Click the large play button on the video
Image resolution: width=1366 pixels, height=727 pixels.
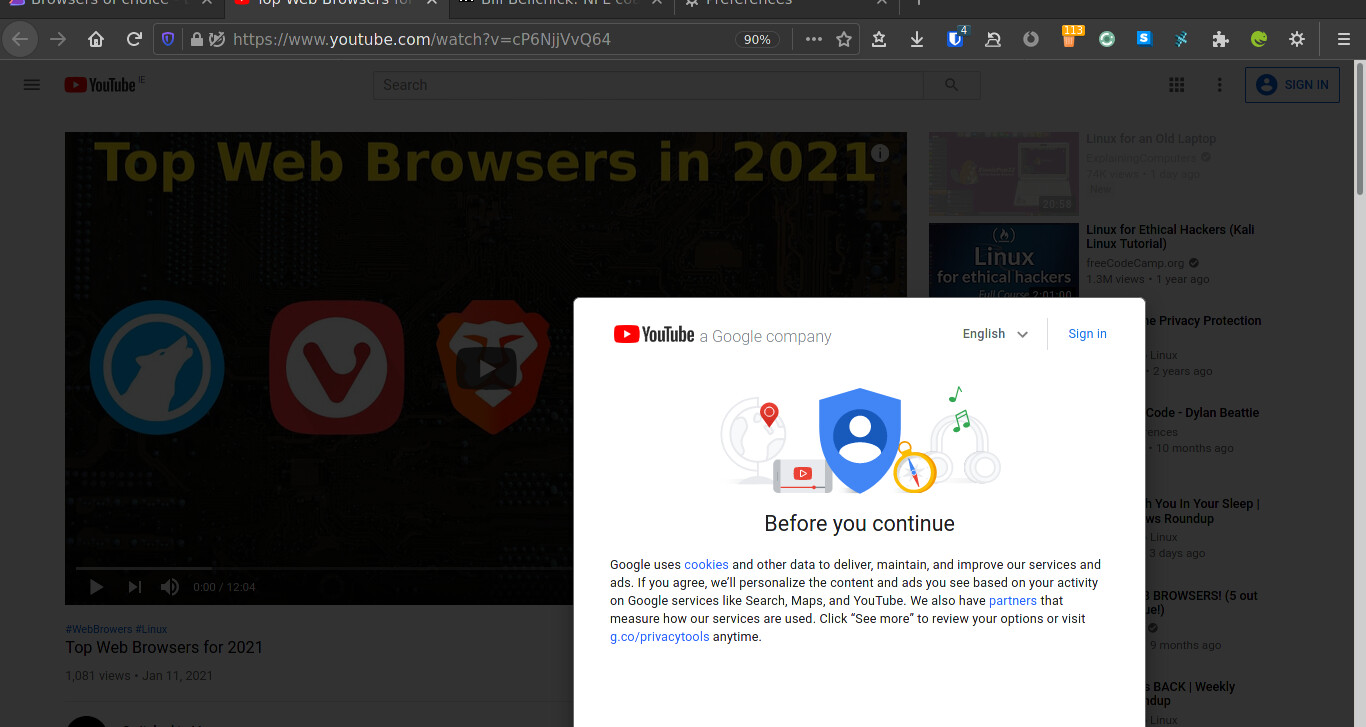(486, 368)
